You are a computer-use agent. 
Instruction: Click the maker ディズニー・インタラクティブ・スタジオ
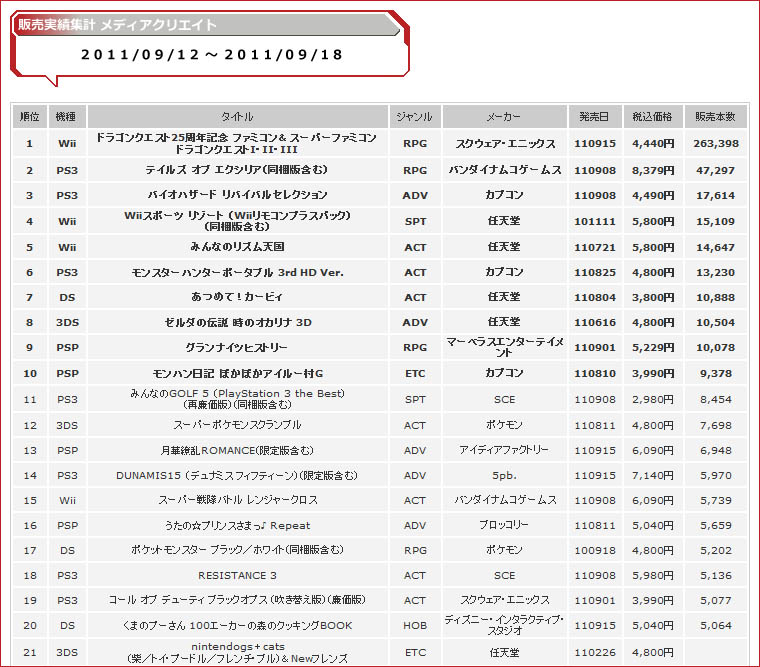(x=505, y=625)
